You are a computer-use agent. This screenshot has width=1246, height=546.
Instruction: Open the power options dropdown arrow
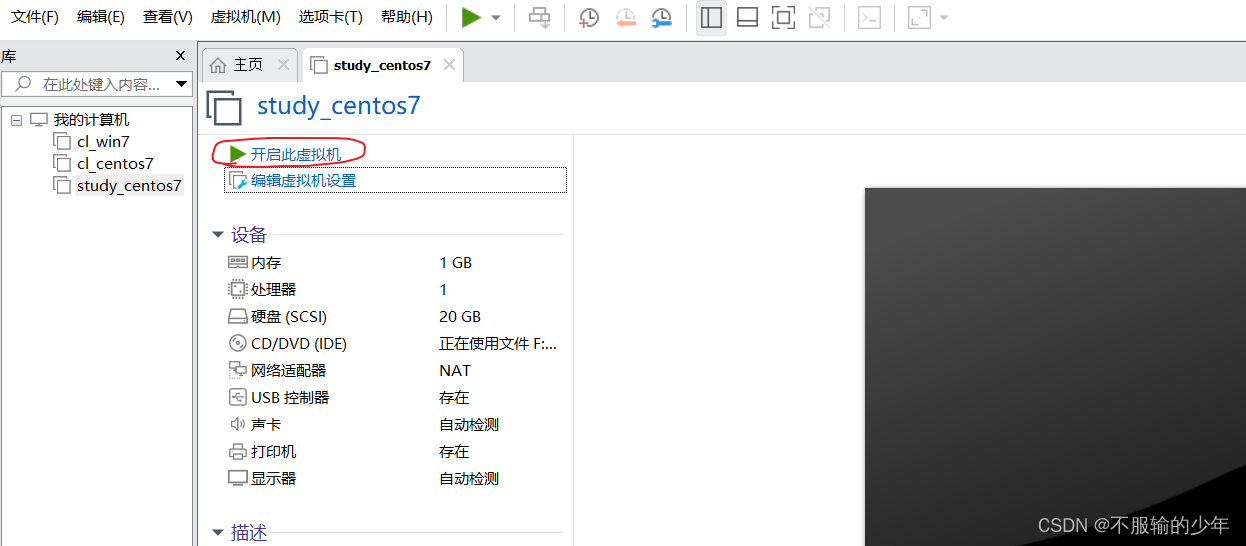click(496, 18)
